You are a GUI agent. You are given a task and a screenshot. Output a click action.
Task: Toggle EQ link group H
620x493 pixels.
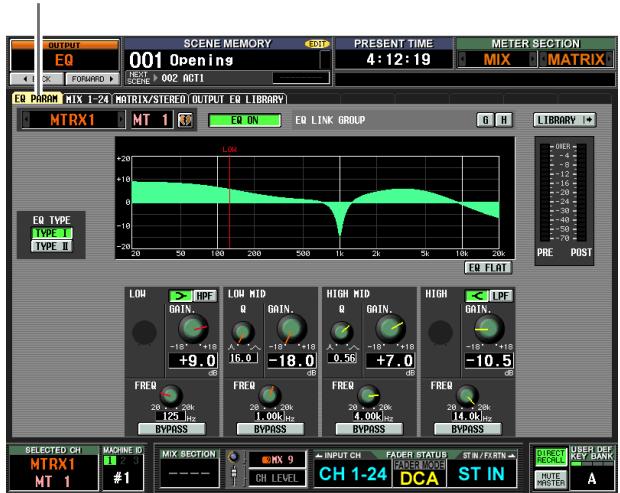tap(504, 120)
